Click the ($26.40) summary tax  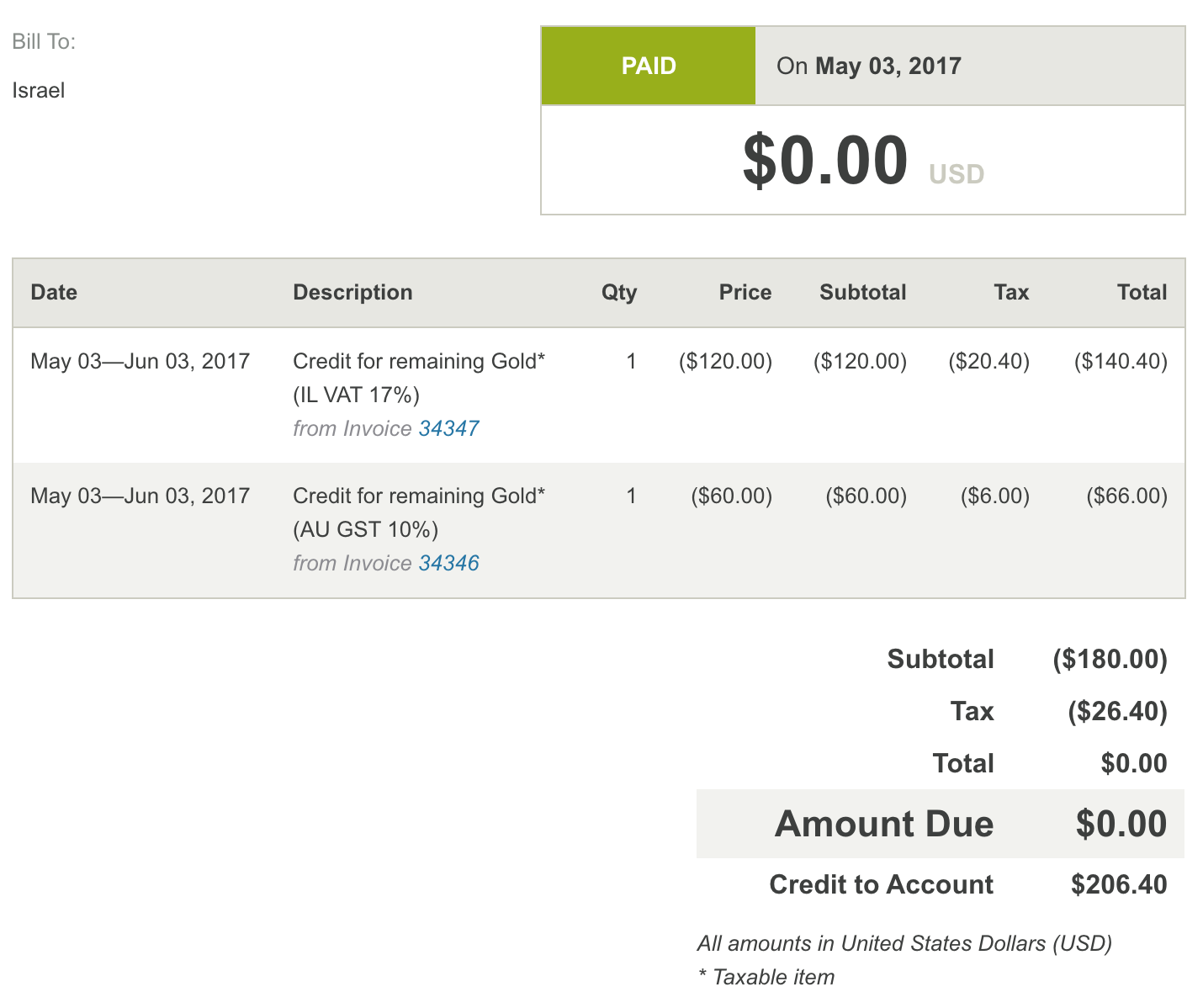click(x=1118, y=711)
